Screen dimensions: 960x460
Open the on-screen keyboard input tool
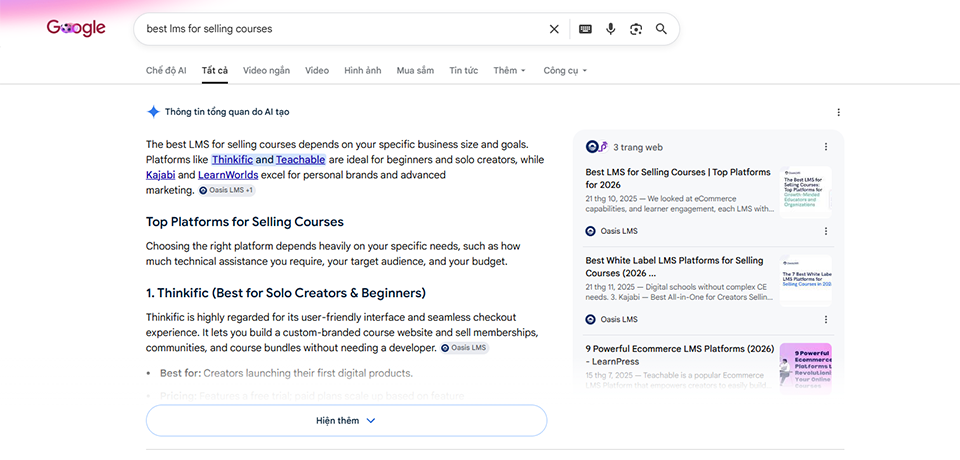pyautogui.click(x=585, y=29)
